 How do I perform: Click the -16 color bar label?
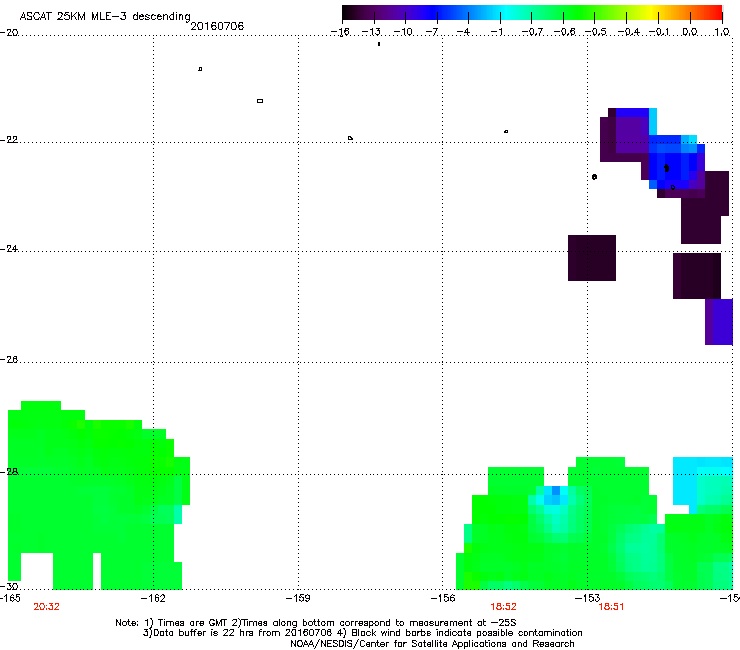(x=340, y=32)
